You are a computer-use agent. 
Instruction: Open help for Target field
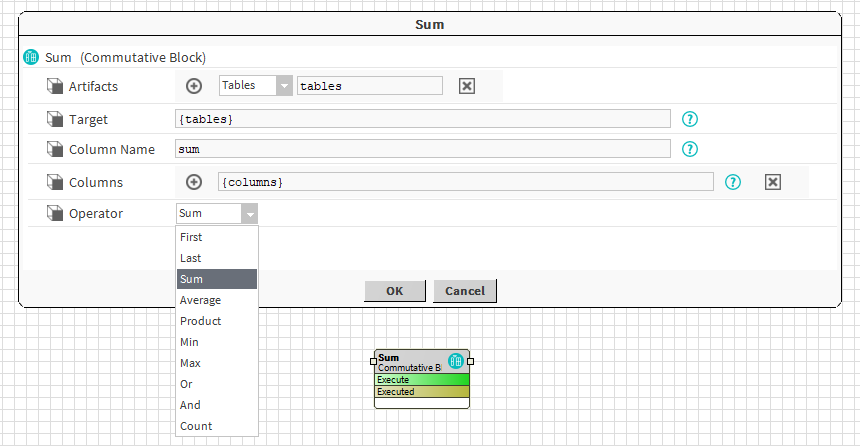tap(689, 119)
